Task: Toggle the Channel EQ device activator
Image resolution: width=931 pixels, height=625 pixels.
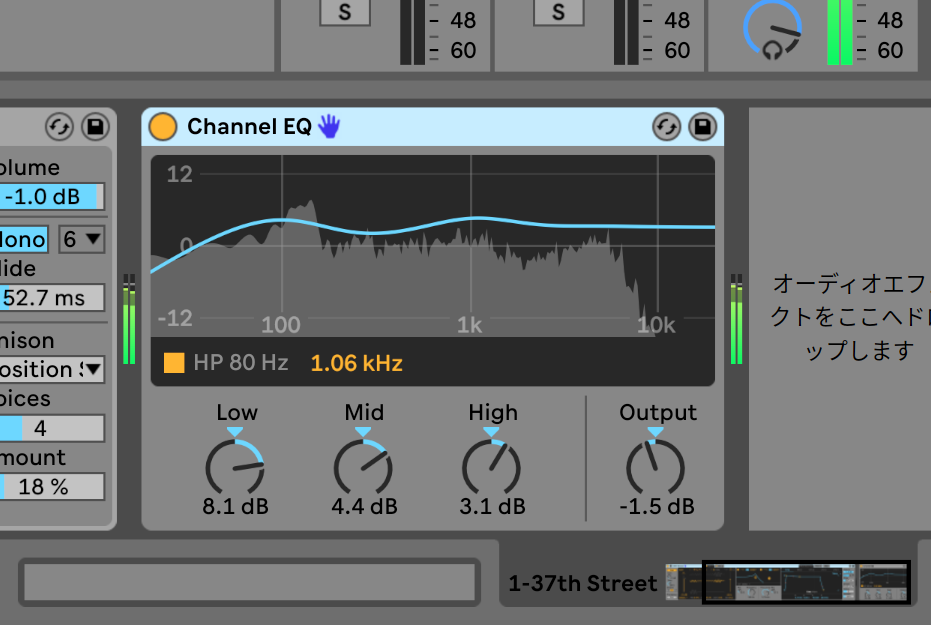Action: pyautogui.click(x=162, y=127)
